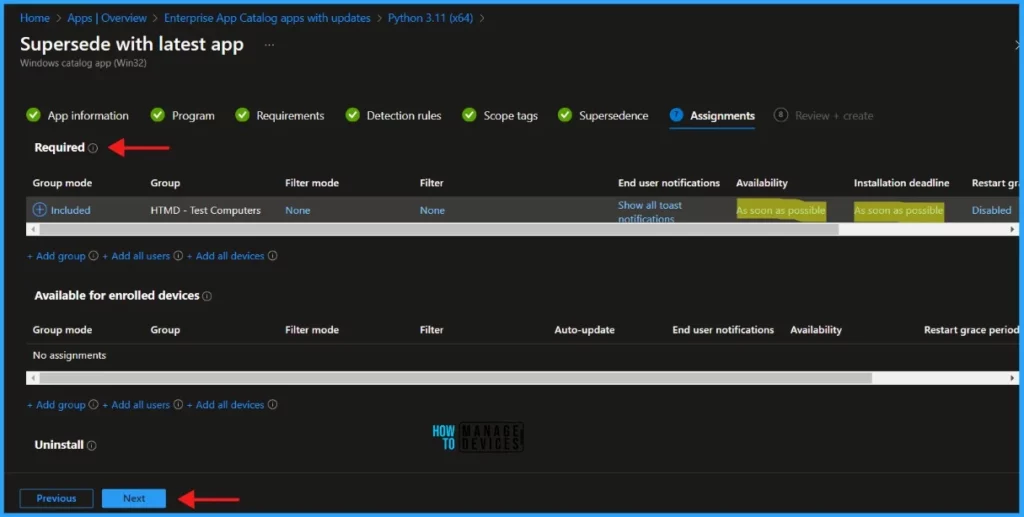Click End user notifications header in Required table

click(x=669, y=183)
